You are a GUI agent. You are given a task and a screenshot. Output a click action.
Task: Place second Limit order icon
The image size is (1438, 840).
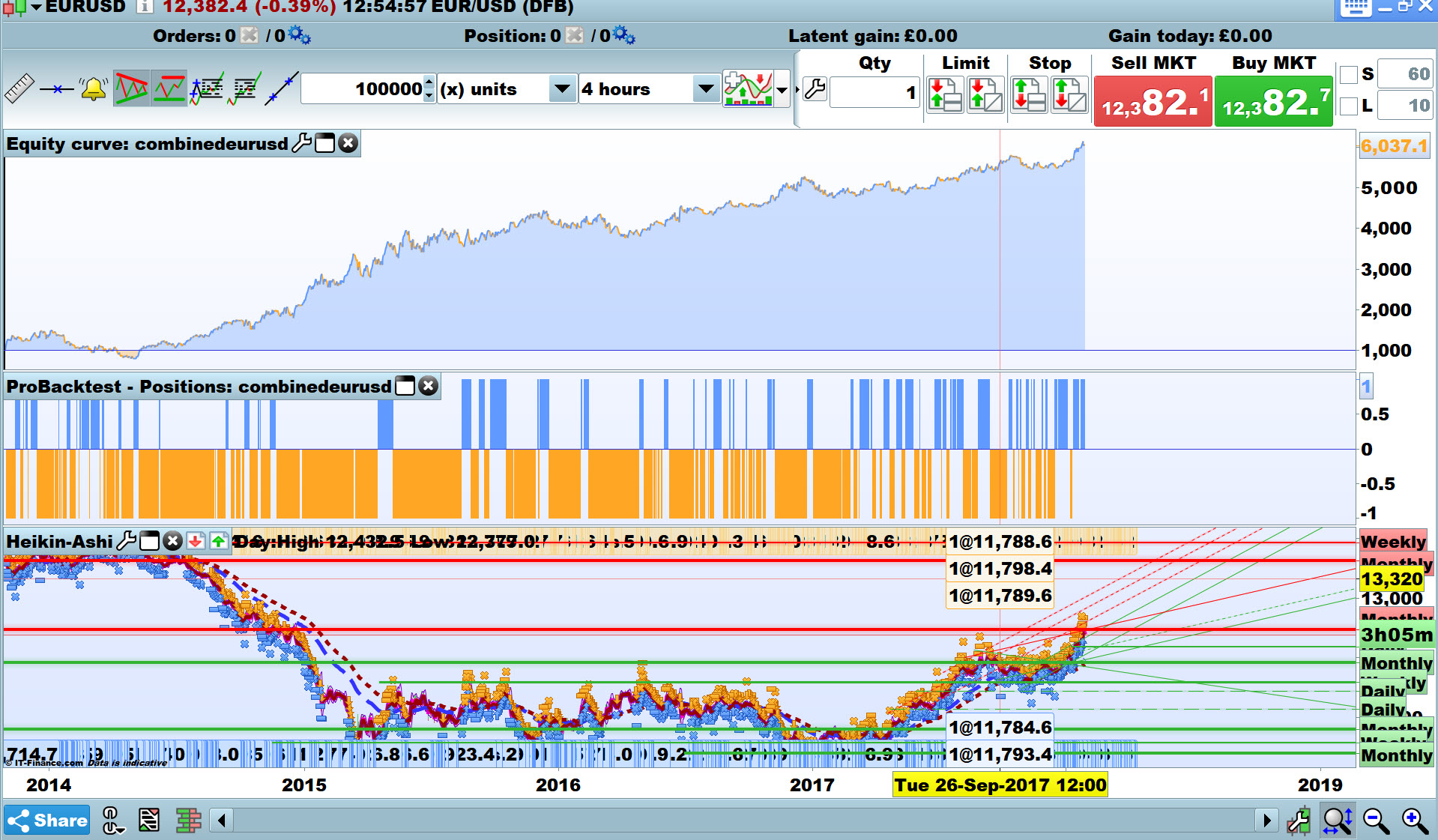tap(985, 95)
